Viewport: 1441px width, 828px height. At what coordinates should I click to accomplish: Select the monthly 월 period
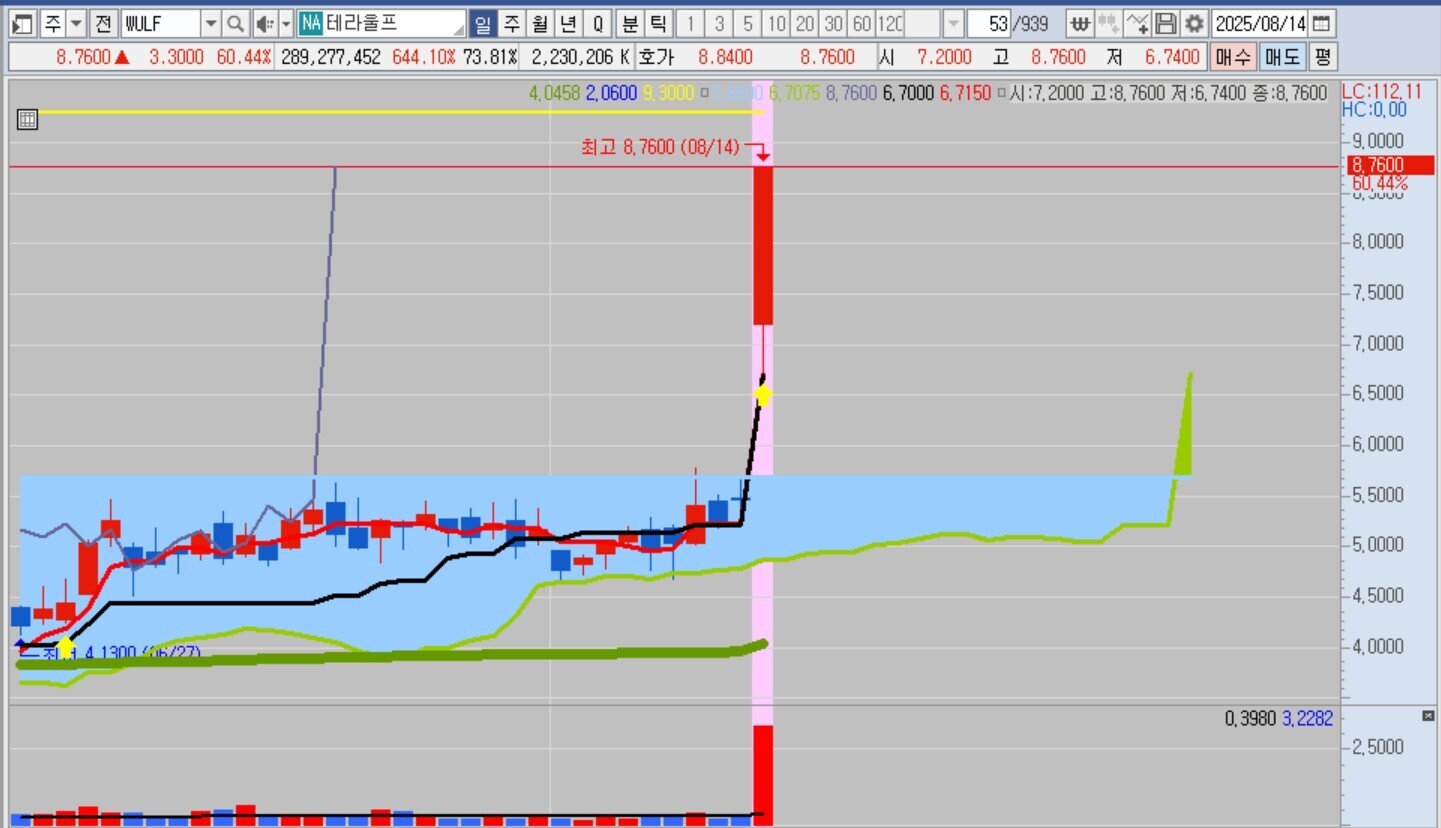click(540, 23)
